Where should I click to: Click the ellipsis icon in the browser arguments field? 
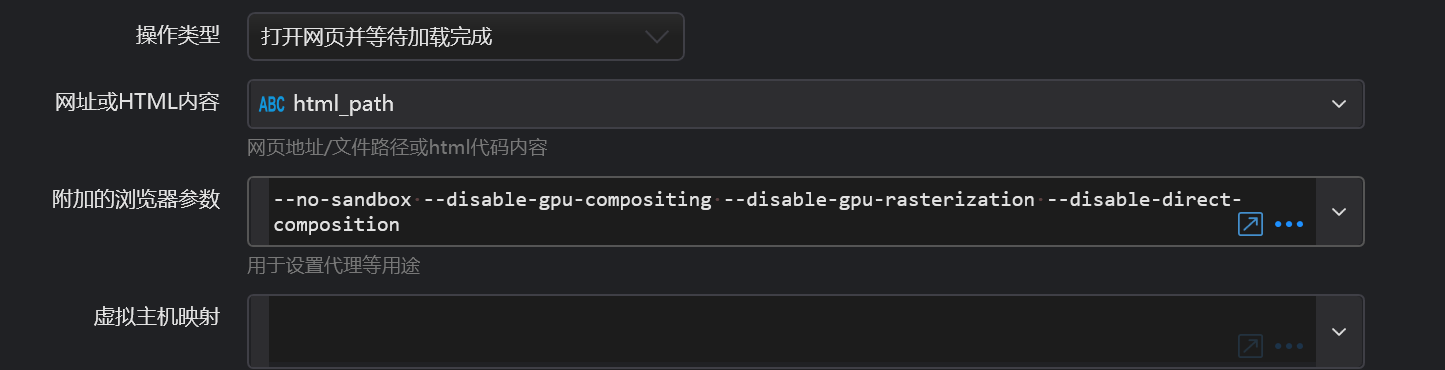tap(1289, 224)
